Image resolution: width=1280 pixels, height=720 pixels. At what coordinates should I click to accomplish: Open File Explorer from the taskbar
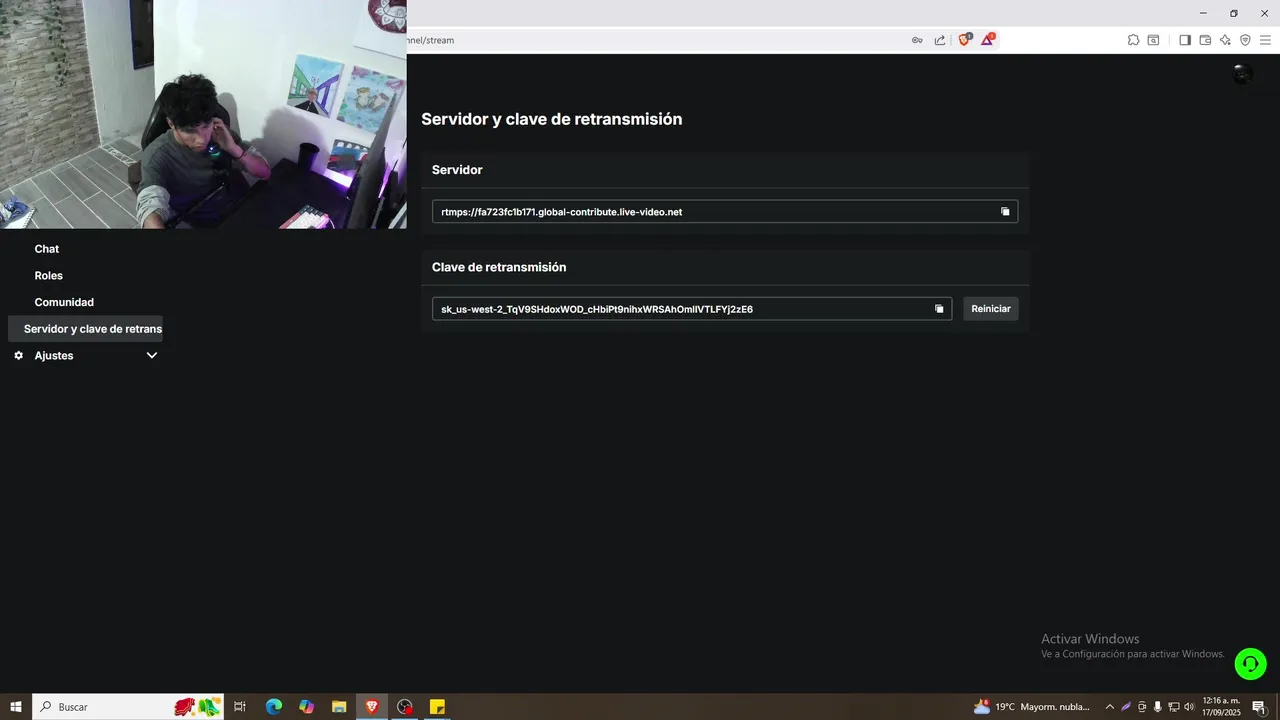339,707
